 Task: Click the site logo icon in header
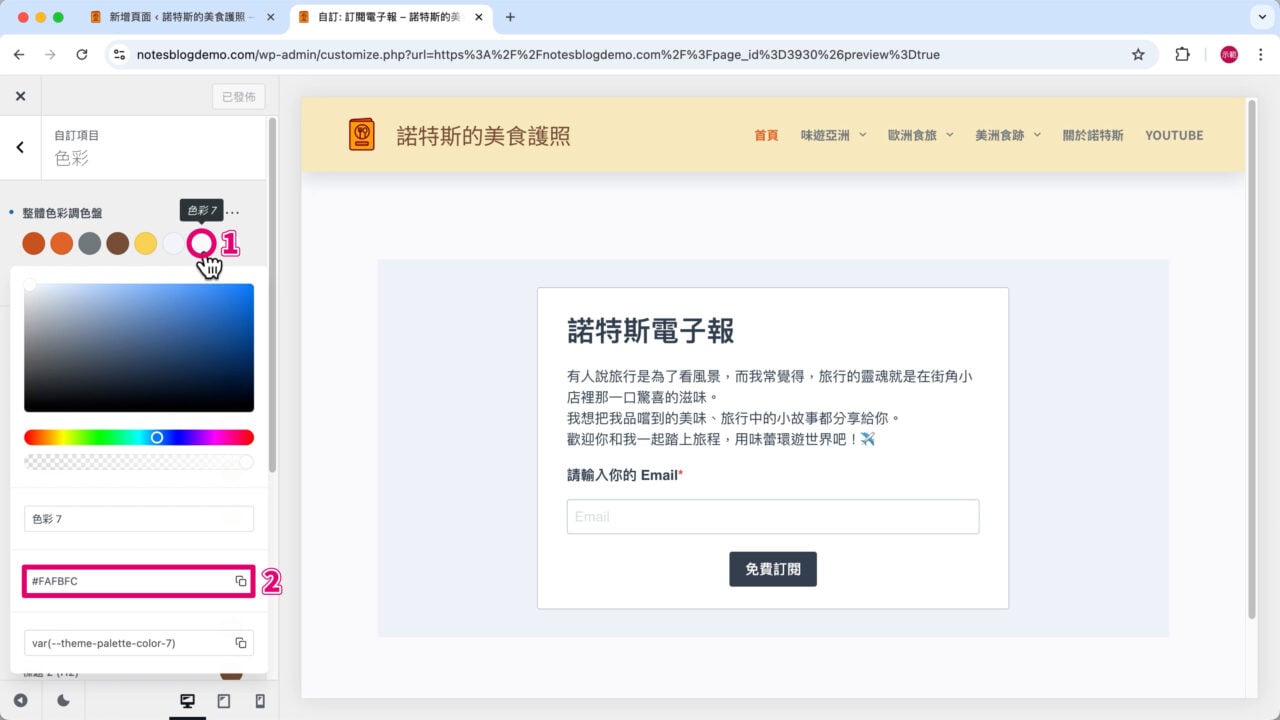[362, 134]
